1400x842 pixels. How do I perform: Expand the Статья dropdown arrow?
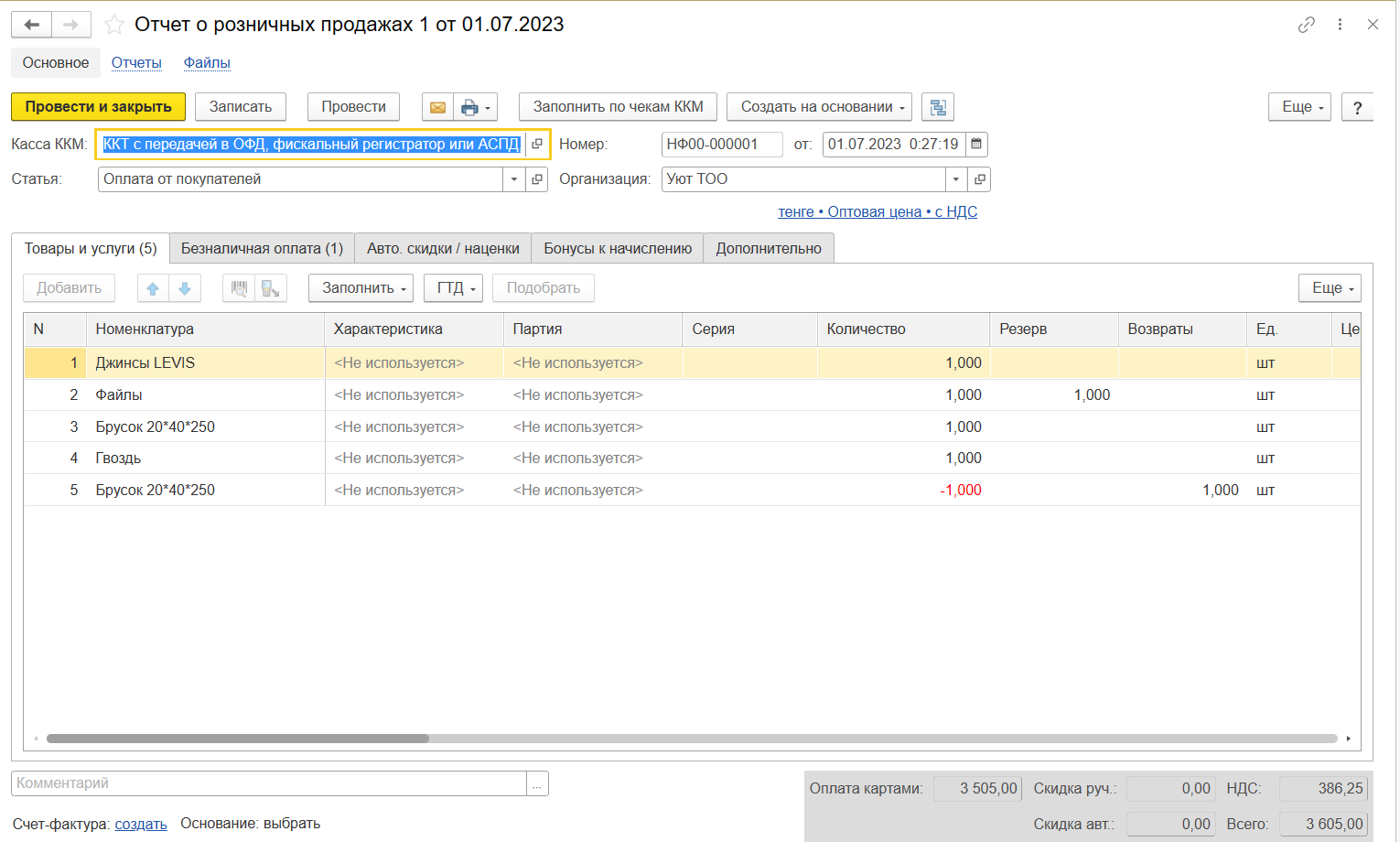514,179
